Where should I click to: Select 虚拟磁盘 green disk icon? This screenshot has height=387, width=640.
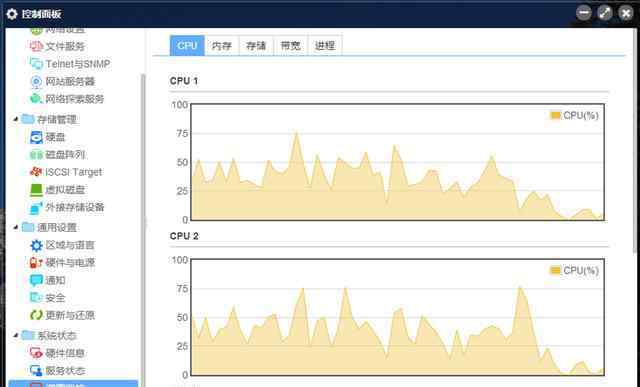tap(36, 190)
